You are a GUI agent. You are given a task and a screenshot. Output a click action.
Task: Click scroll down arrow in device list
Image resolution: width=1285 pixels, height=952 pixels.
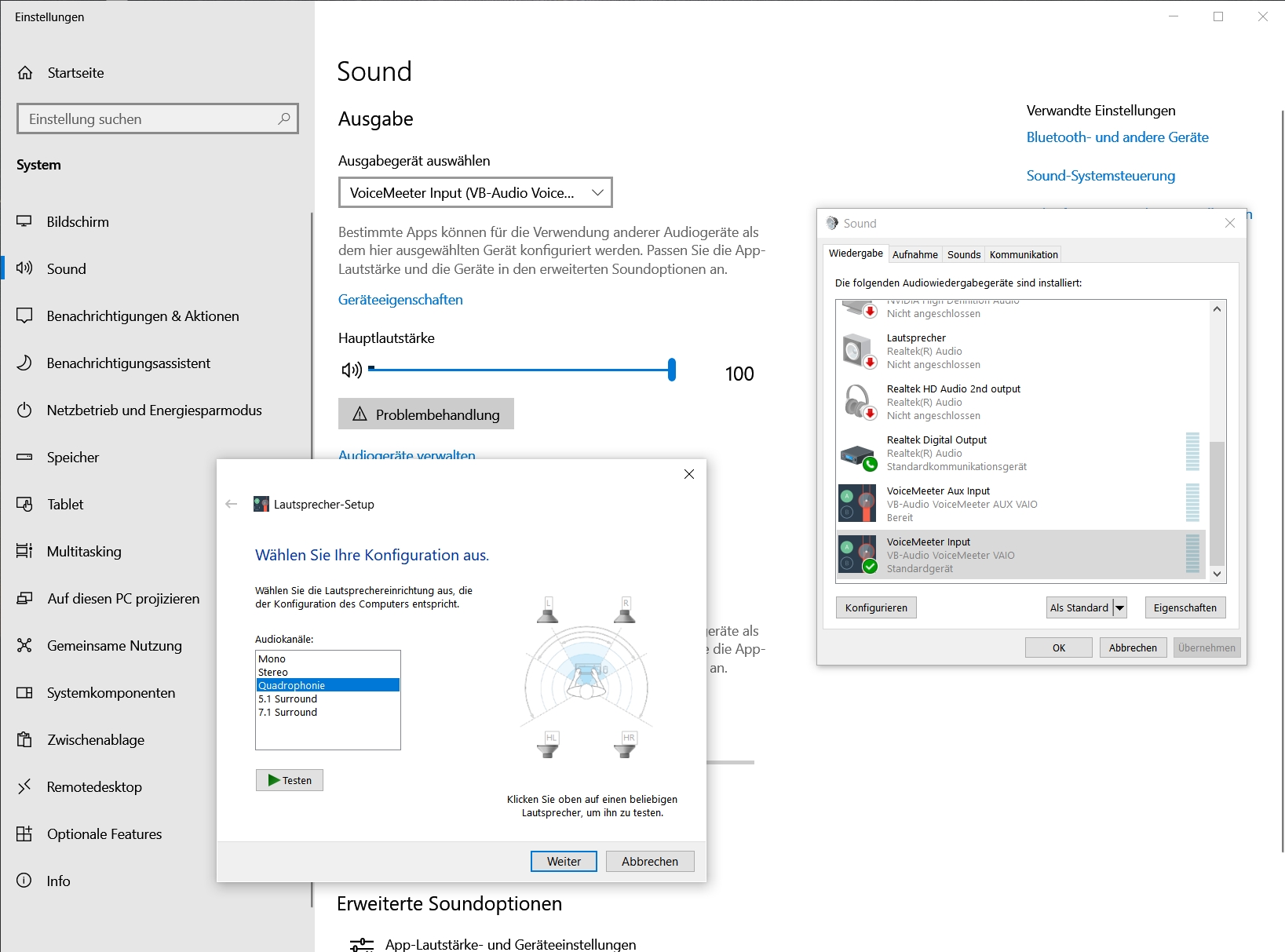pos(1217,574)
